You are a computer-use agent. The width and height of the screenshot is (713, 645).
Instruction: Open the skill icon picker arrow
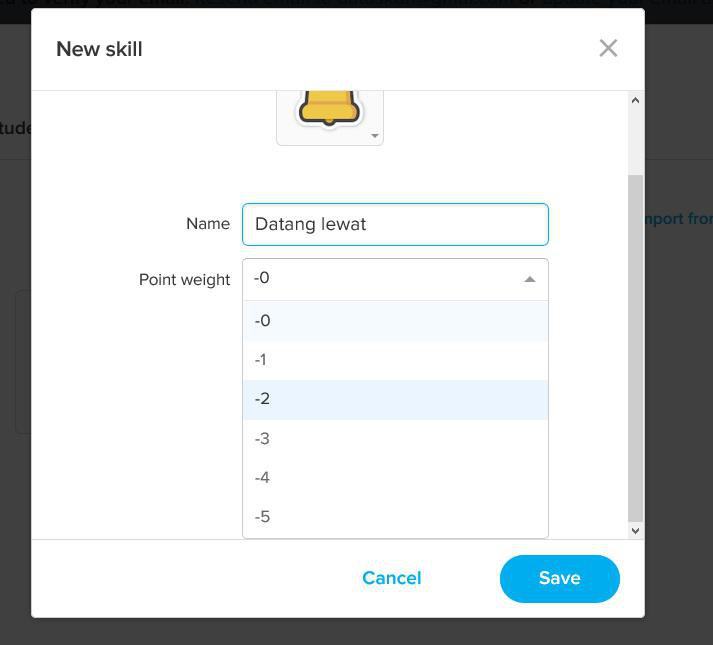click(x=375, y=136)
